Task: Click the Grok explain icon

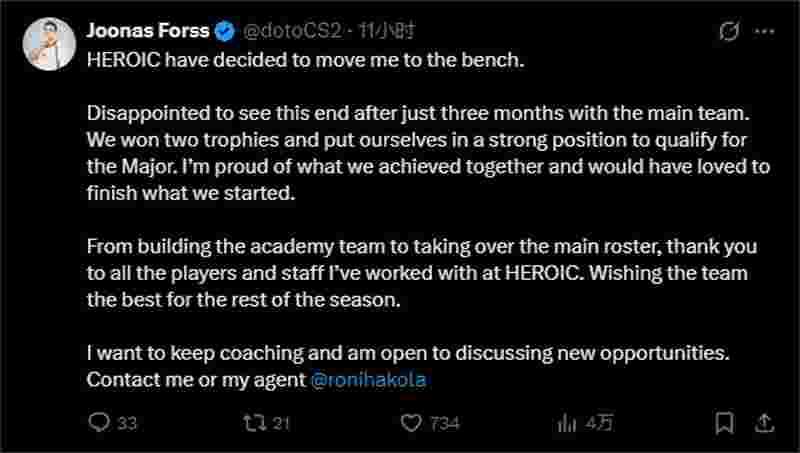Action: [x=729, y=31]
